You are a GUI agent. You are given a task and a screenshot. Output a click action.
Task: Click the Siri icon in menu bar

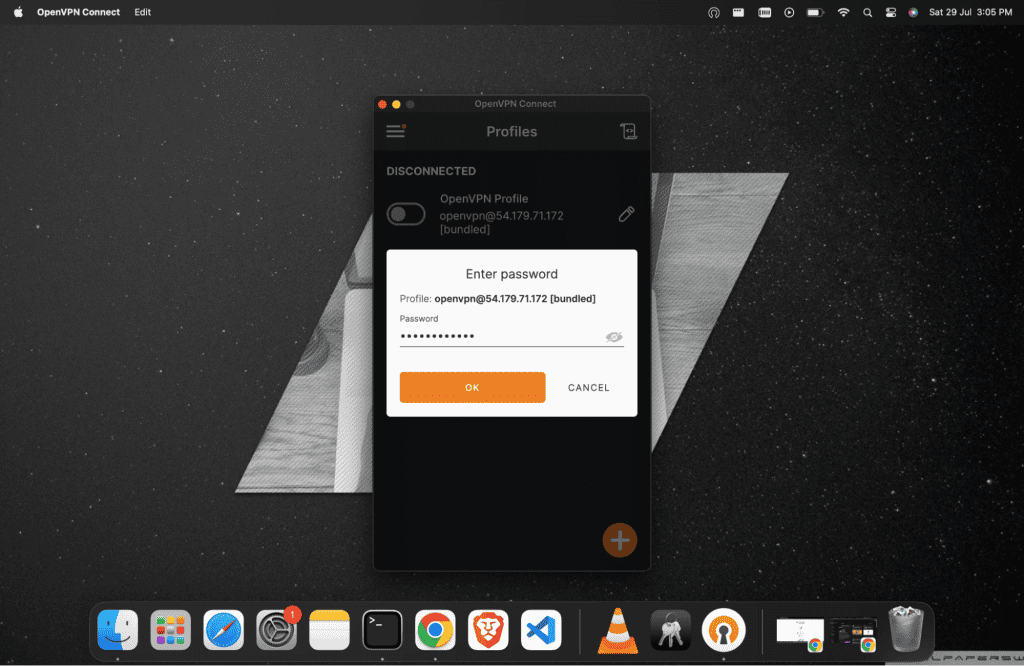(913, 12)
